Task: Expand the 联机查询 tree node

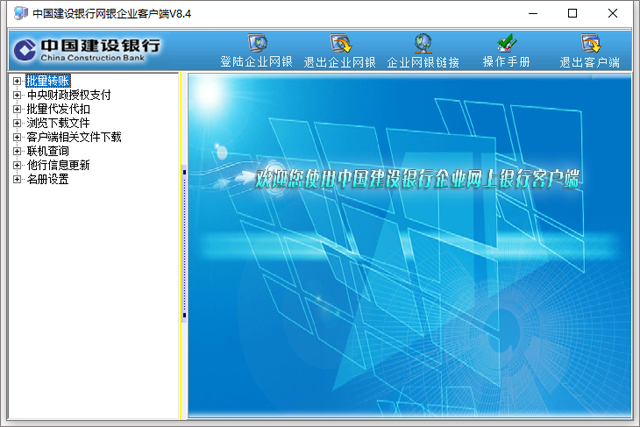Action: (x=17, y=151)
